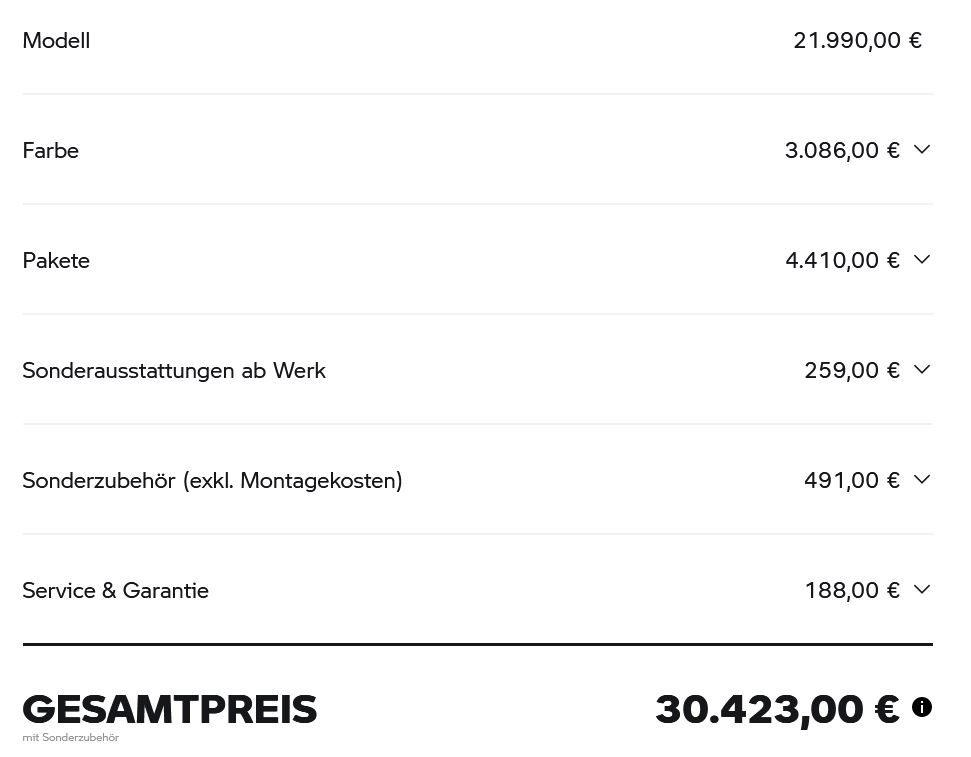Click the 188,00 € service amount
The image size is (971, 757).
pyautogui.click(x=852, y=591)
